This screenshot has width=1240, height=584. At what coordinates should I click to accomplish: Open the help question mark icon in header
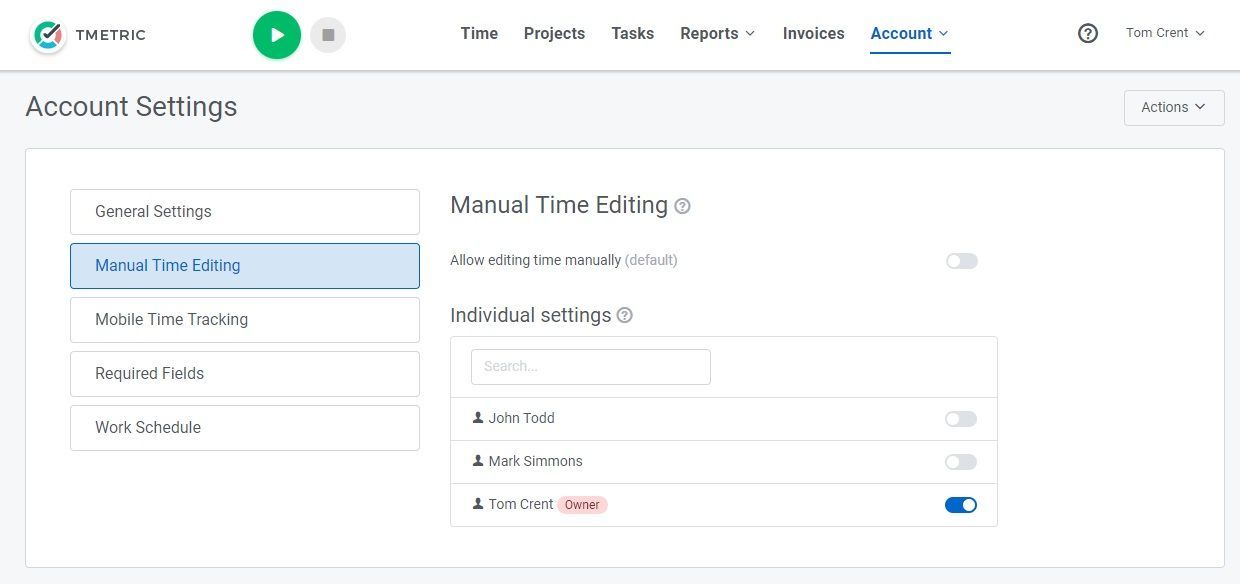tap(1088, 33)
